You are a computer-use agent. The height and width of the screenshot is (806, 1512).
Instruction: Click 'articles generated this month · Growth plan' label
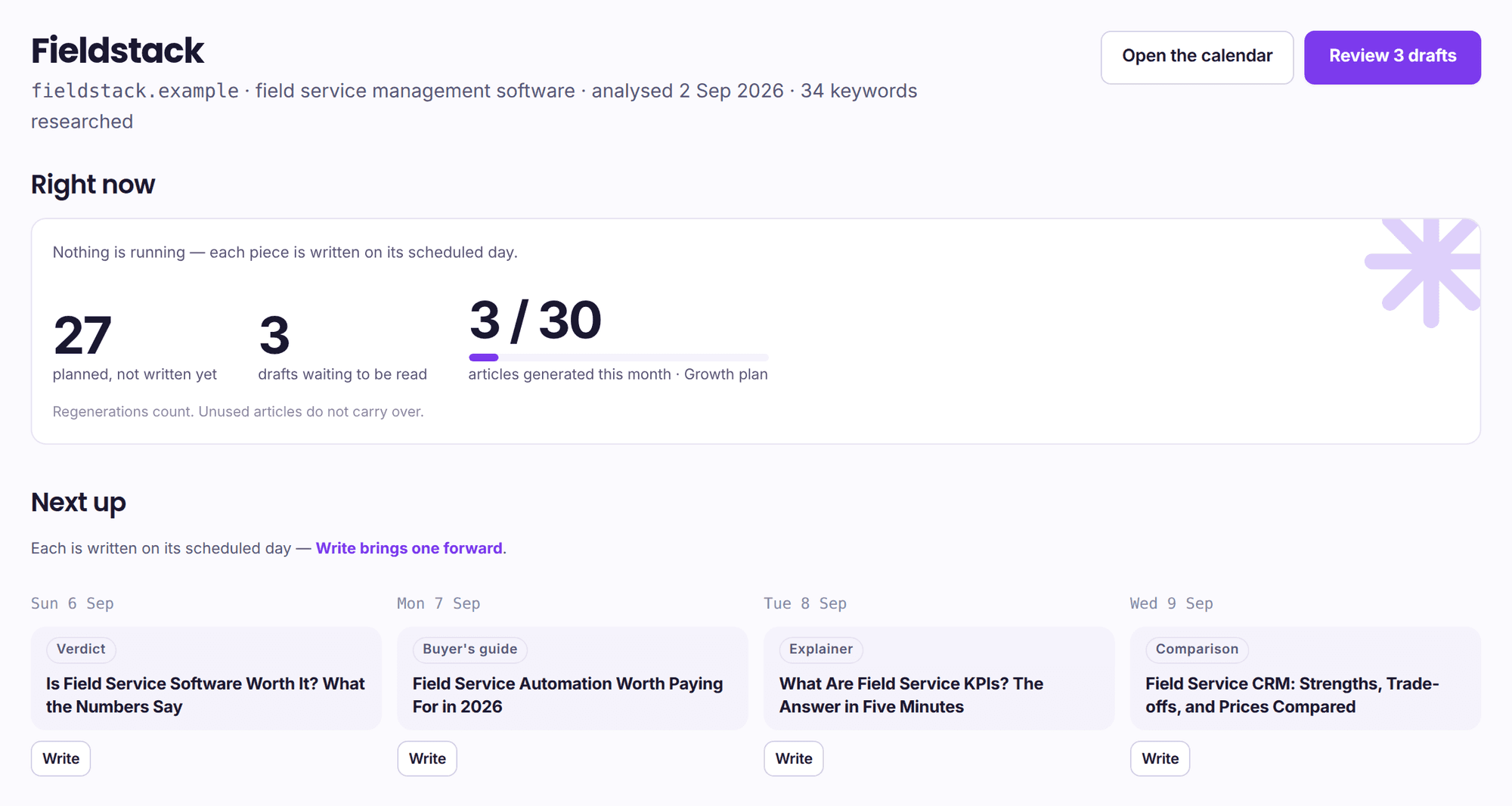coord(618,374)
